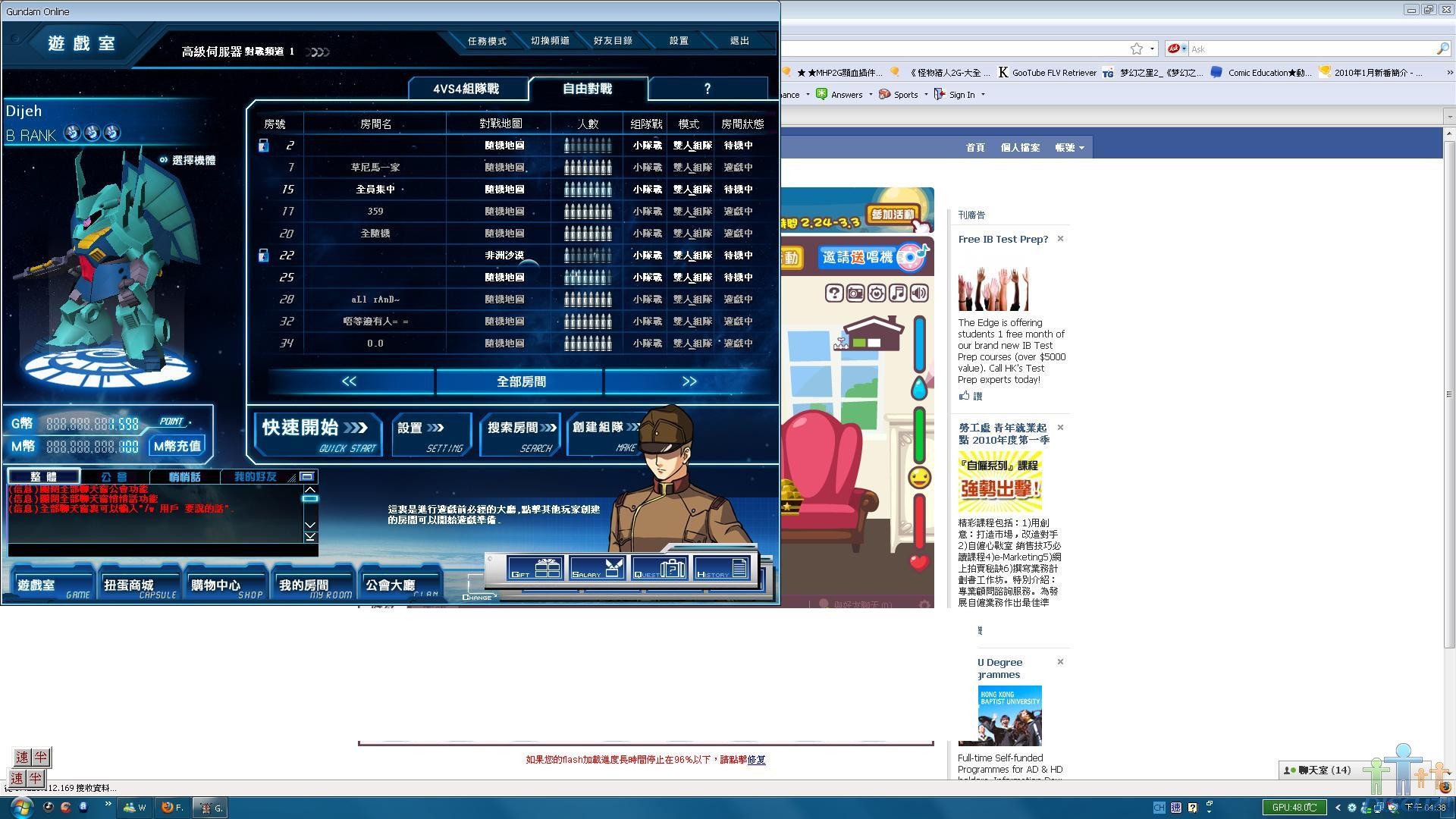Image resolution: width=1456 pixels, height=819 pixels.
Task: Click the GooTube FLV Retriever bookmark
Action: coord(1047,73)
